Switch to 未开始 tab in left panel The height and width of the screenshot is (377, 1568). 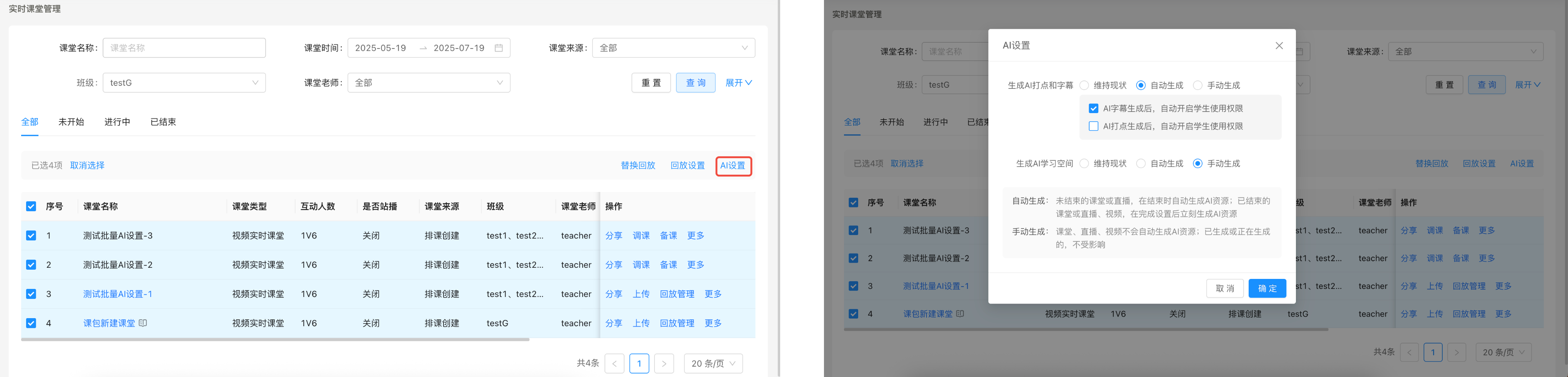pyautogui.click(x=71, y=122)
